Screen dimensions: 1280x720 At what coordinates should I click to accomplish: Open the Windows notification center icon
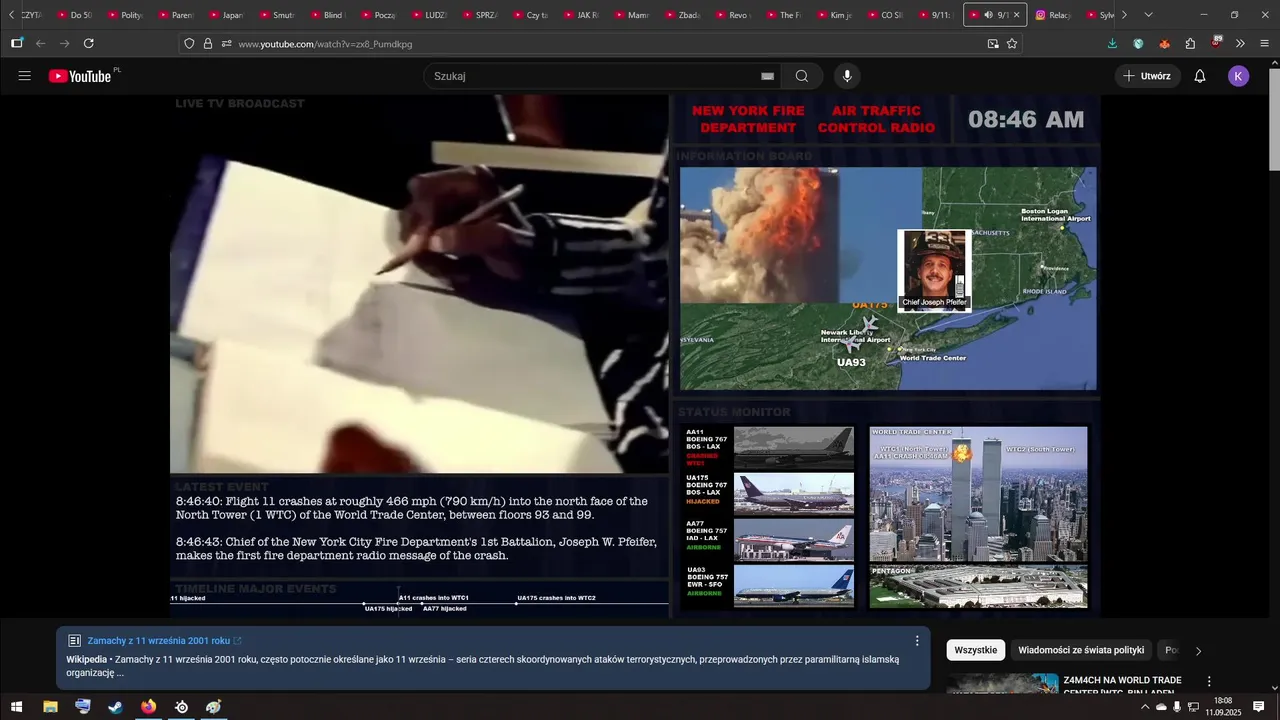tap(1258, 707)
